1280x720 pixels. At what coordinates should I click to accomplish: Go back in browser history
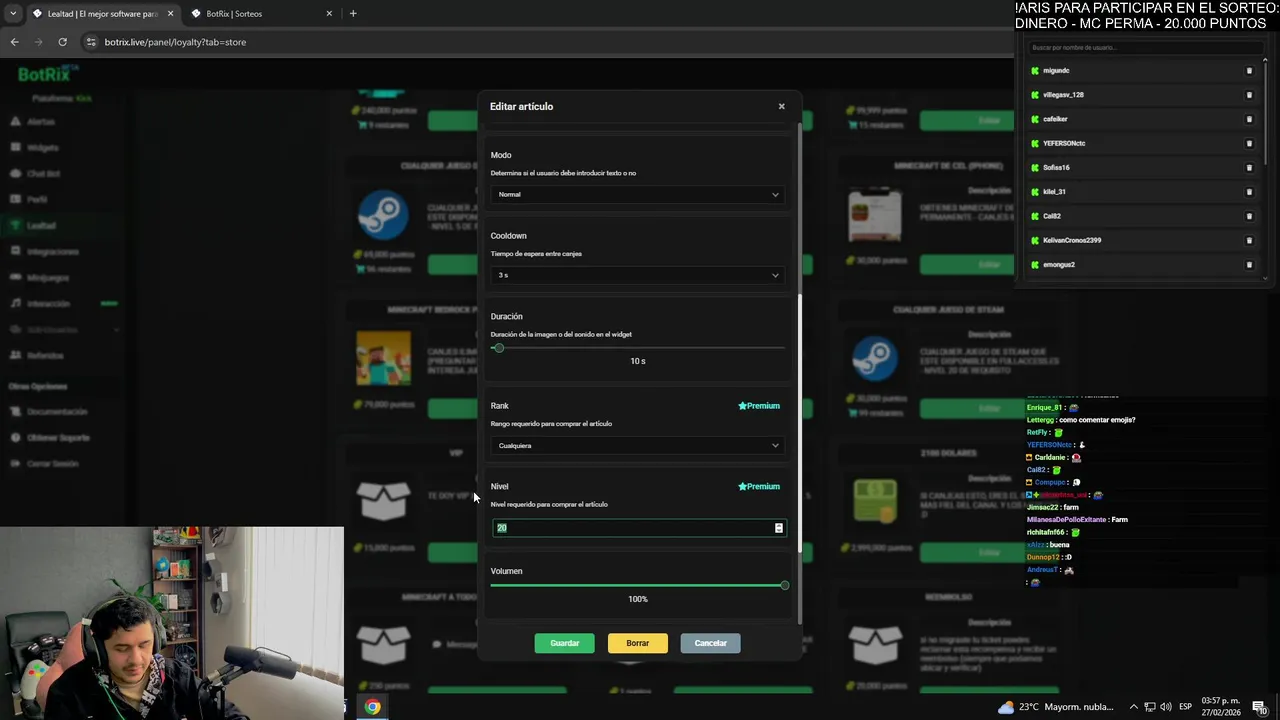(x=14, y=42)
